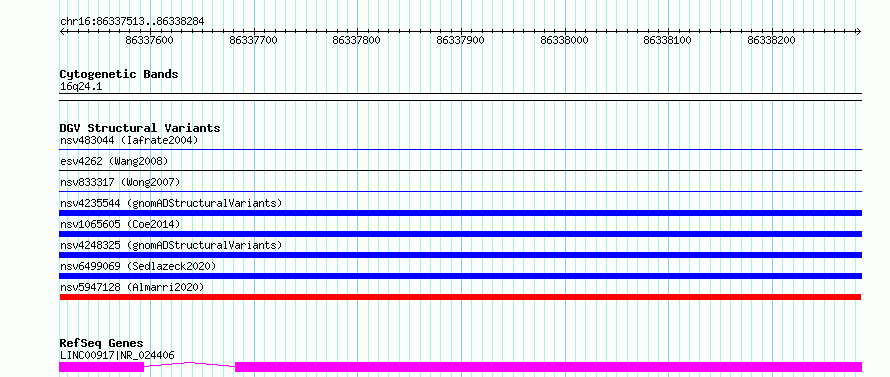Select variant nsv833317 (Wong2007) label

pos(120,182)
